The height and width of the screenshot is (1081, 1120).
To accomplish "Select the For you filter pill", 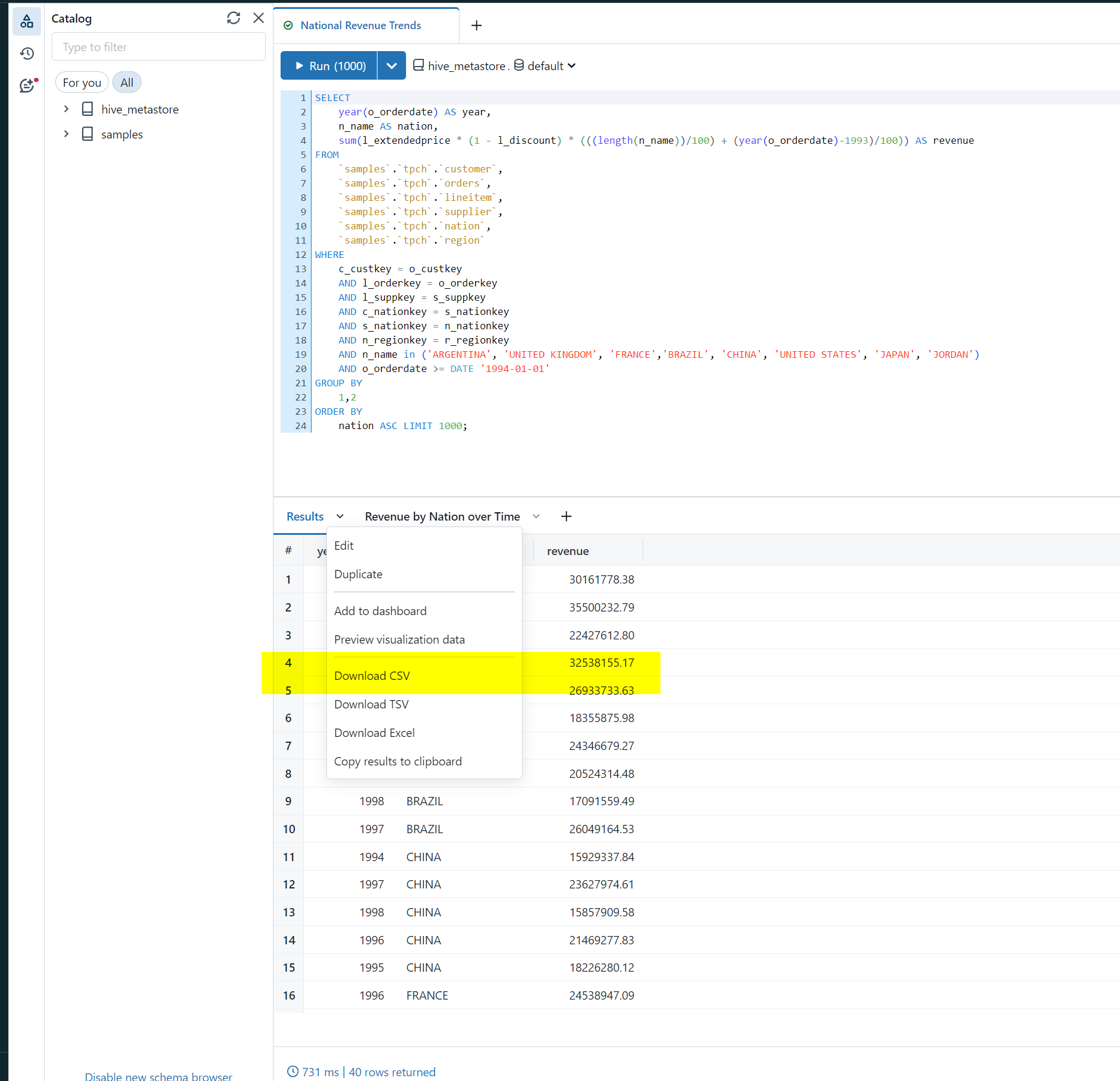I will [82, 83].
